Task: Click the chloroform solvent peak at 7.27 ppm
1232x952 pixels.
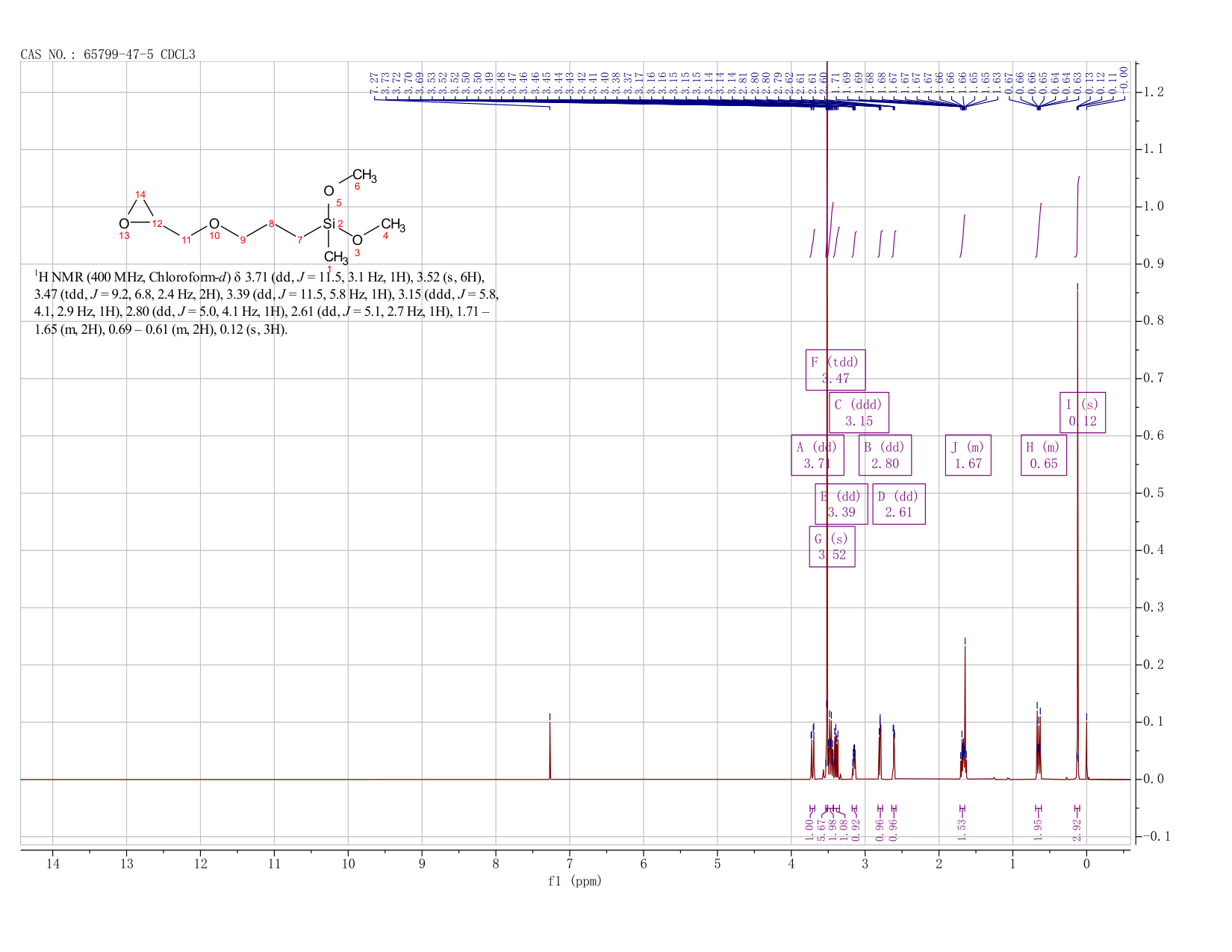Action: [550, 750]
